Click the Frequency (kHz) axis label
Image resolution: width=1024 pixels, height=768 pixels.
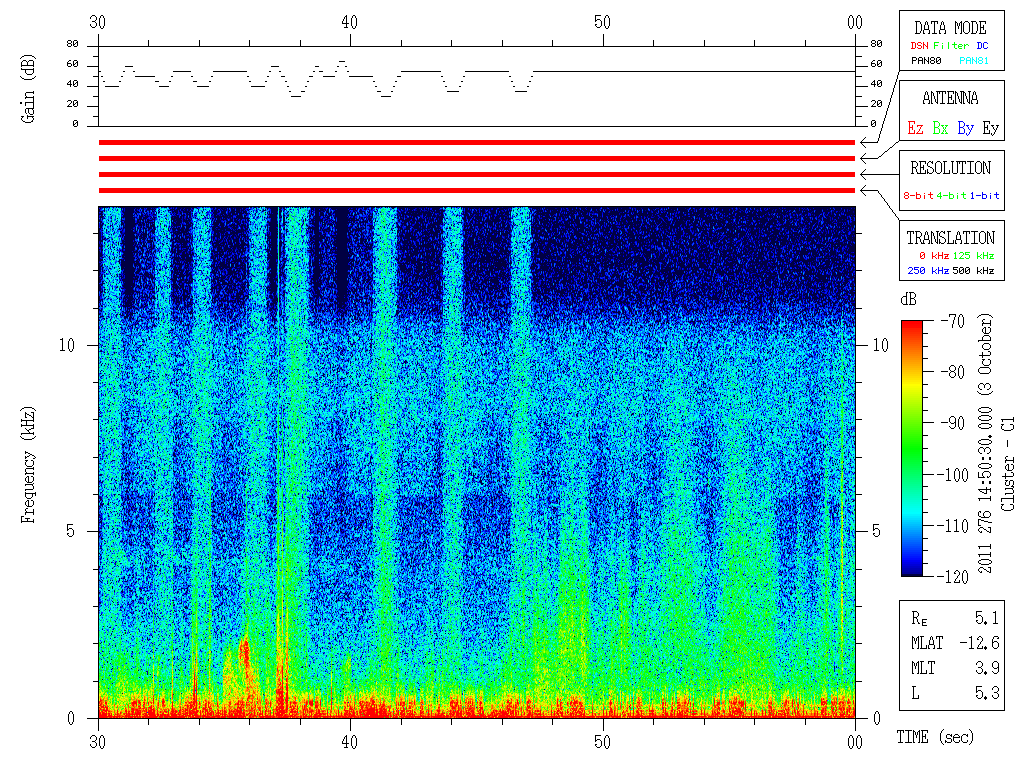point(28,465)
